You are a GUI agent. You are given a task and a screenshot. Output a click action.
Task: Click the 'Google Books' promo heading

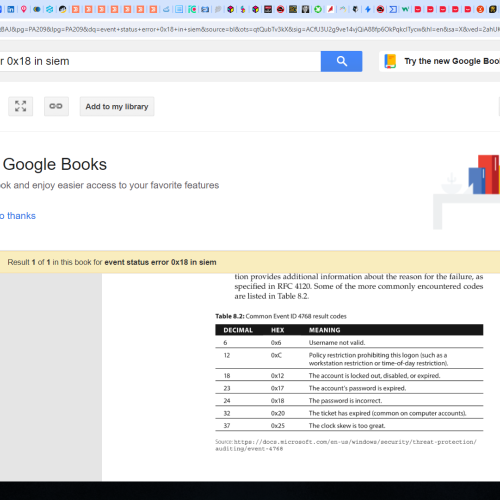tap(55, 164)
